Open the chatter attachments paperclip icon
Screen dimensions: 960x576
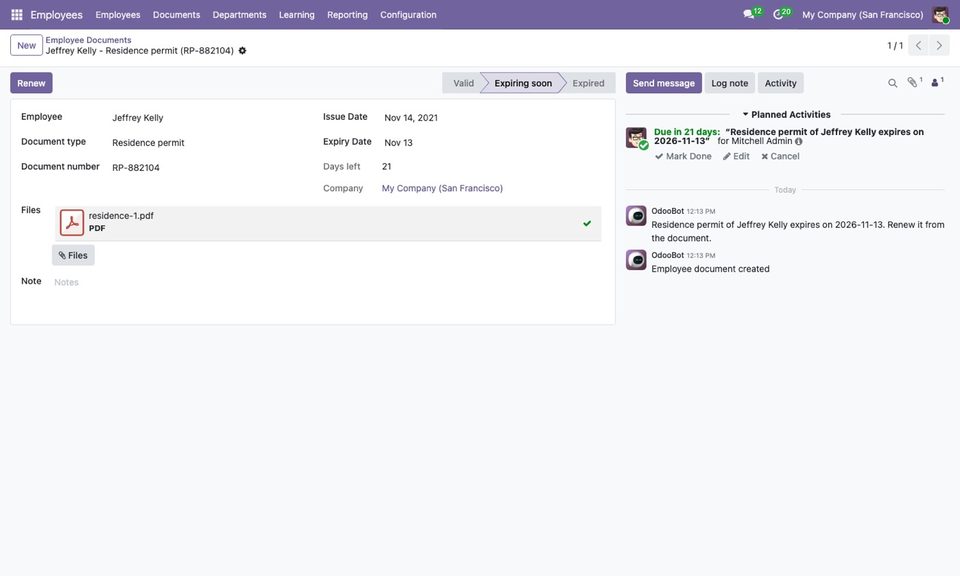click(x=914, y=83)
